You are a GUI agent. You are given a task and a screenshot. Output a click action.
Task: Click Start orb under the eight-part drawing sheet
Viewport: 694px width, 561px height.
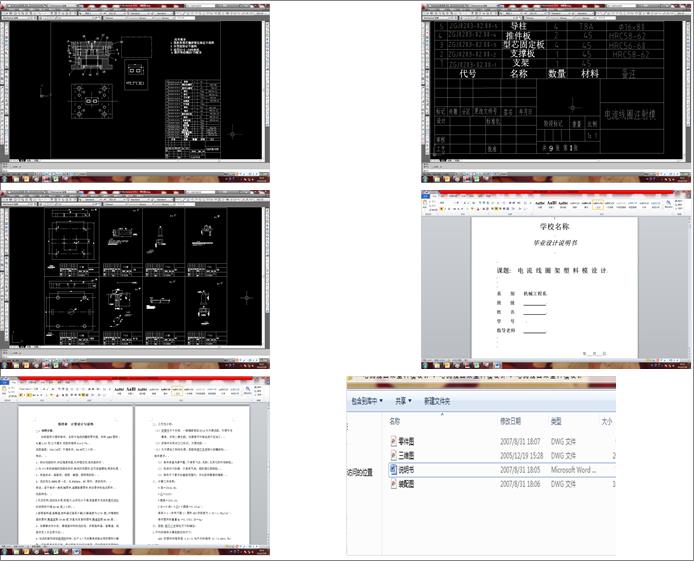pos(4,365)
